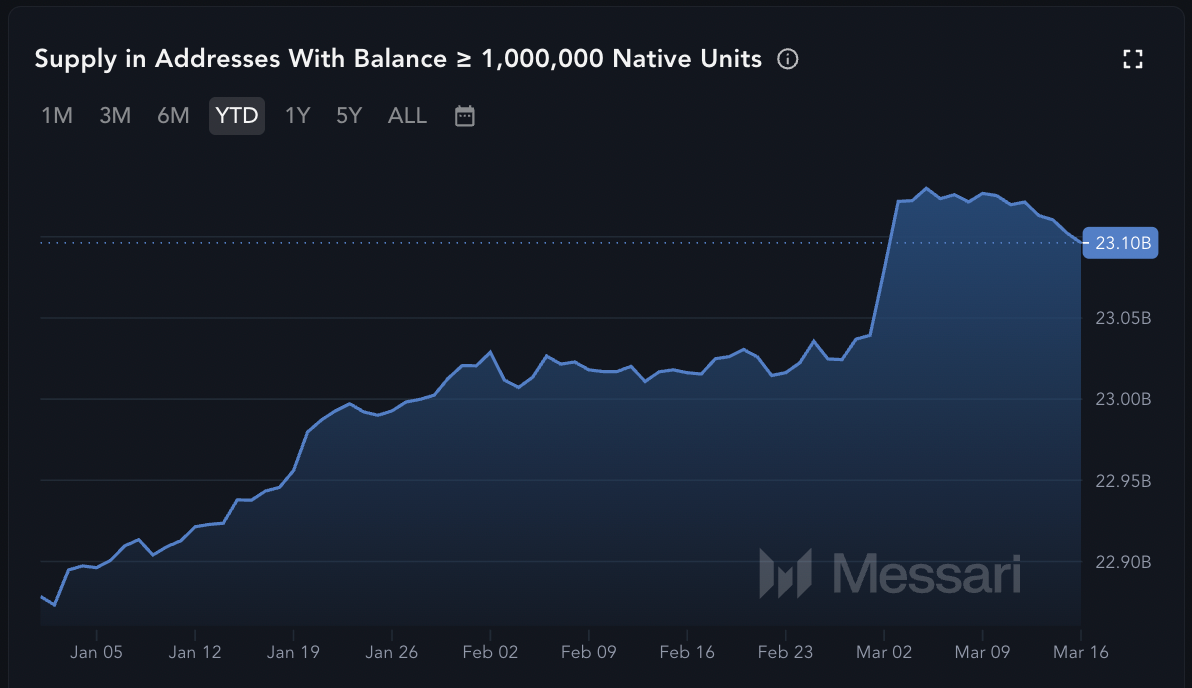The image size is (1192, 688).
Task: Click the chart title about Supply in Addresses
Action: point(398,59)
